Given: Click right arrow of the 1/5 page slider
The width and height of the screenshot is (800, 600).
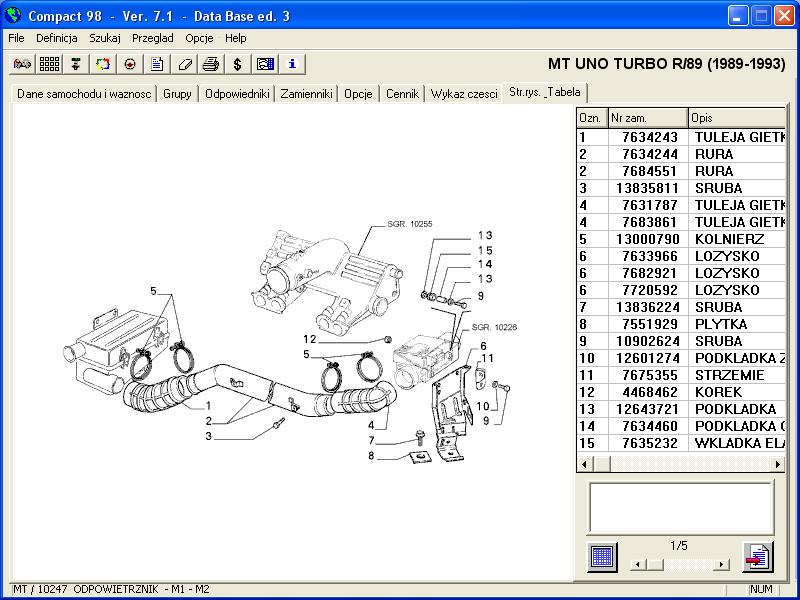Looking at the screenshot, I should coord(722,564).
